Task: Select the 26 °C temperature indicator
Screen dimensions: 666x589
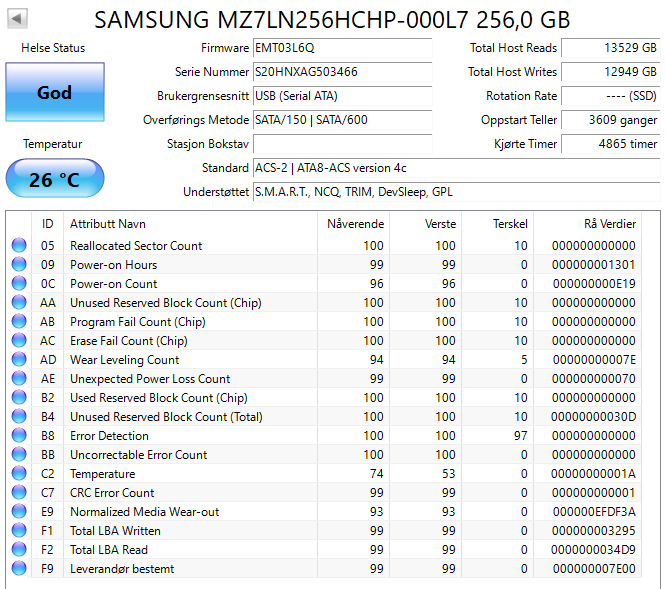Action: click(55, 178)
